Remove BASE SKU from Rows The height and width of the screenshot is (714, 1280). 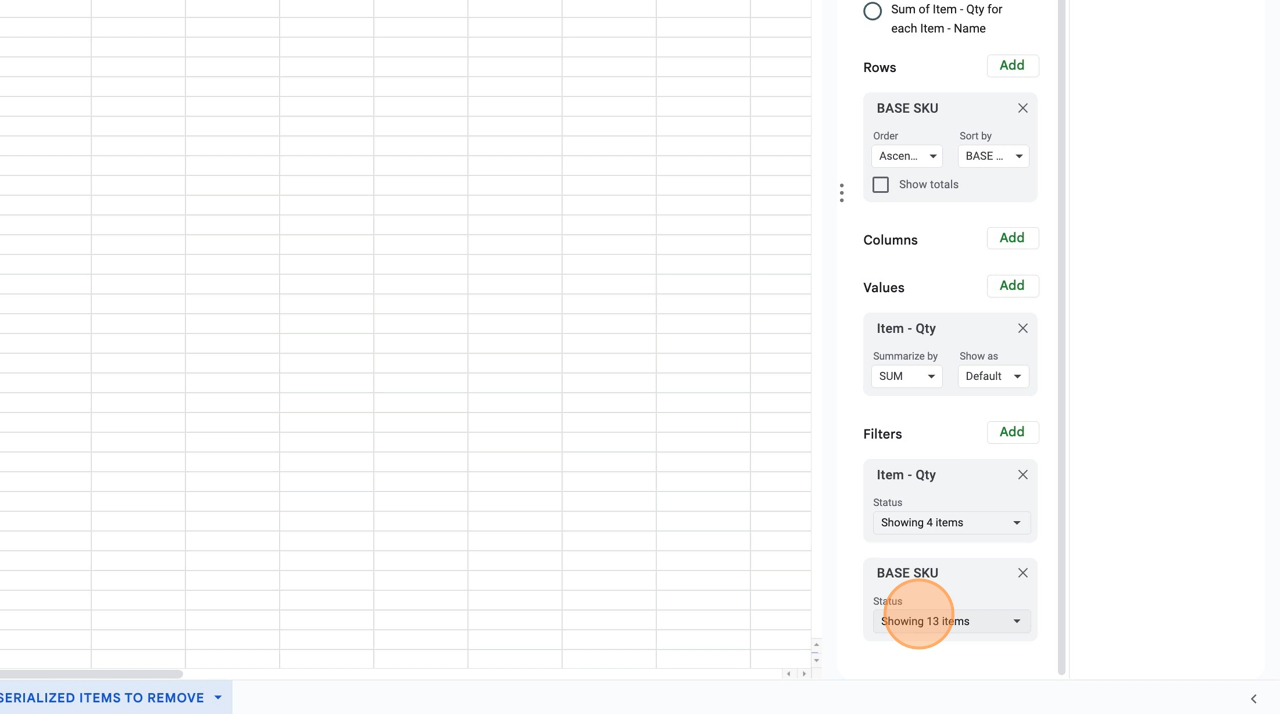coord(1022,108)
